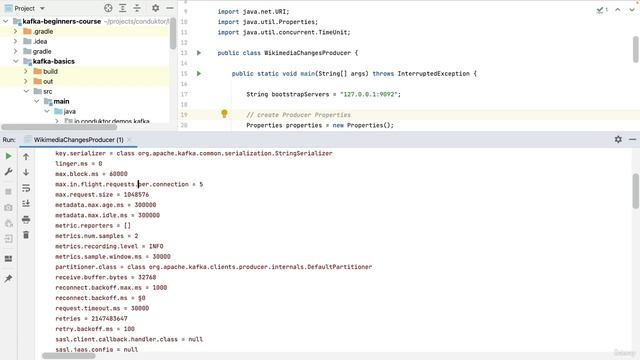Click the Run console vertical scrollbar
Viewport: 640px width, 360px height.
(x=636, y=191)
